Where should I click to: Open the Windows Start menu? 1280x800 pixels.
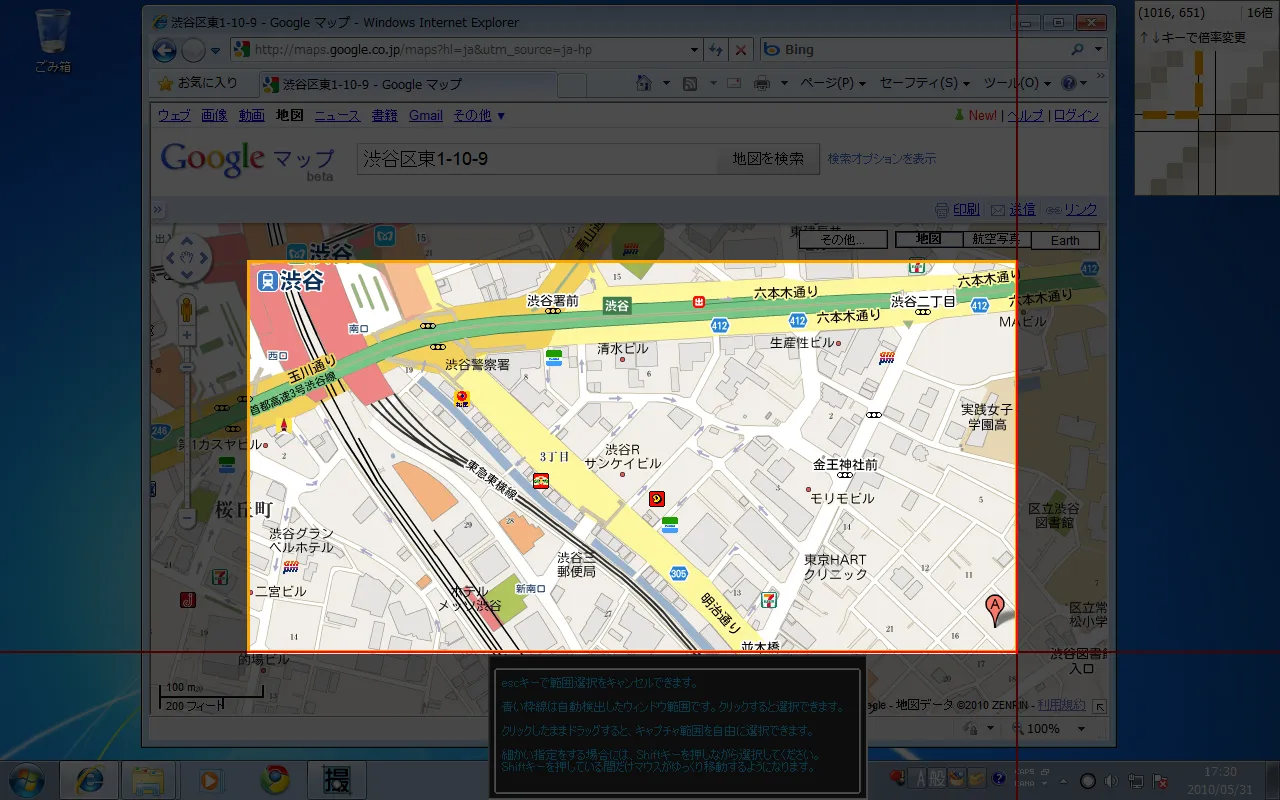coord(25,779)
